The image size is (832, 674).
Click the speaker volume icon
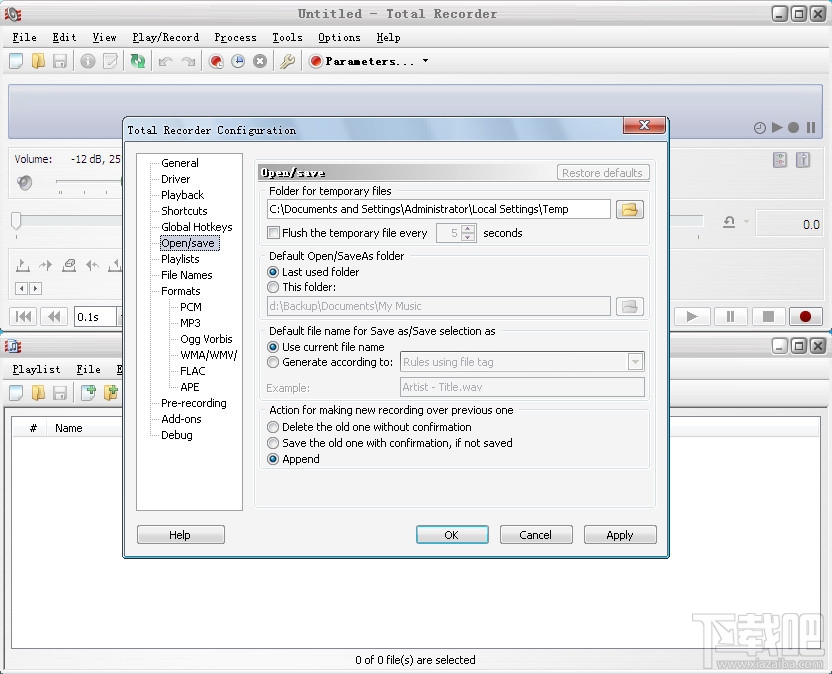pos(24,183)
